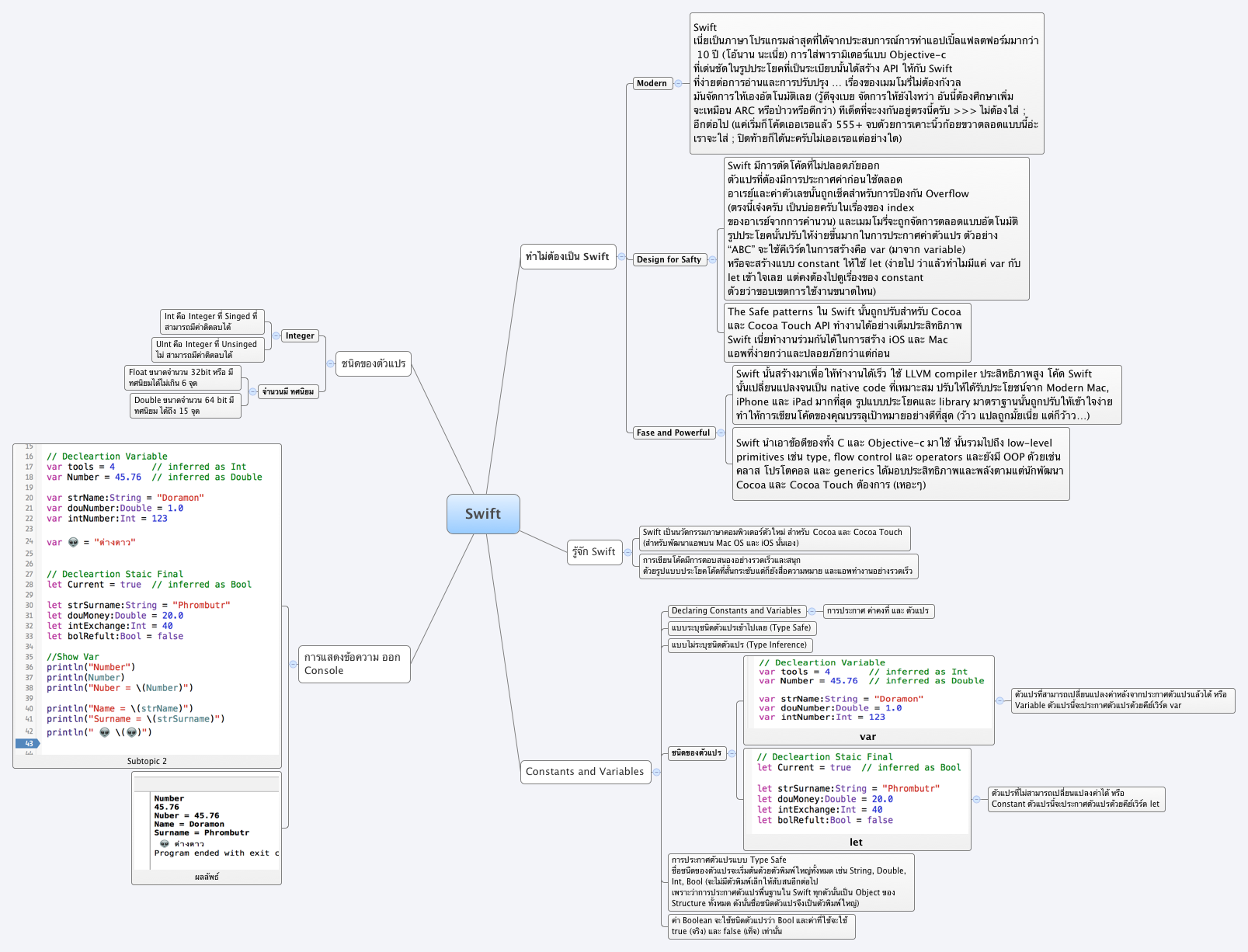This screenshot has height=952, width=1248.
Task: Toggle the ทำไม่ต้องเป็น Swift branch collapse control
Action: click(621, 257)
